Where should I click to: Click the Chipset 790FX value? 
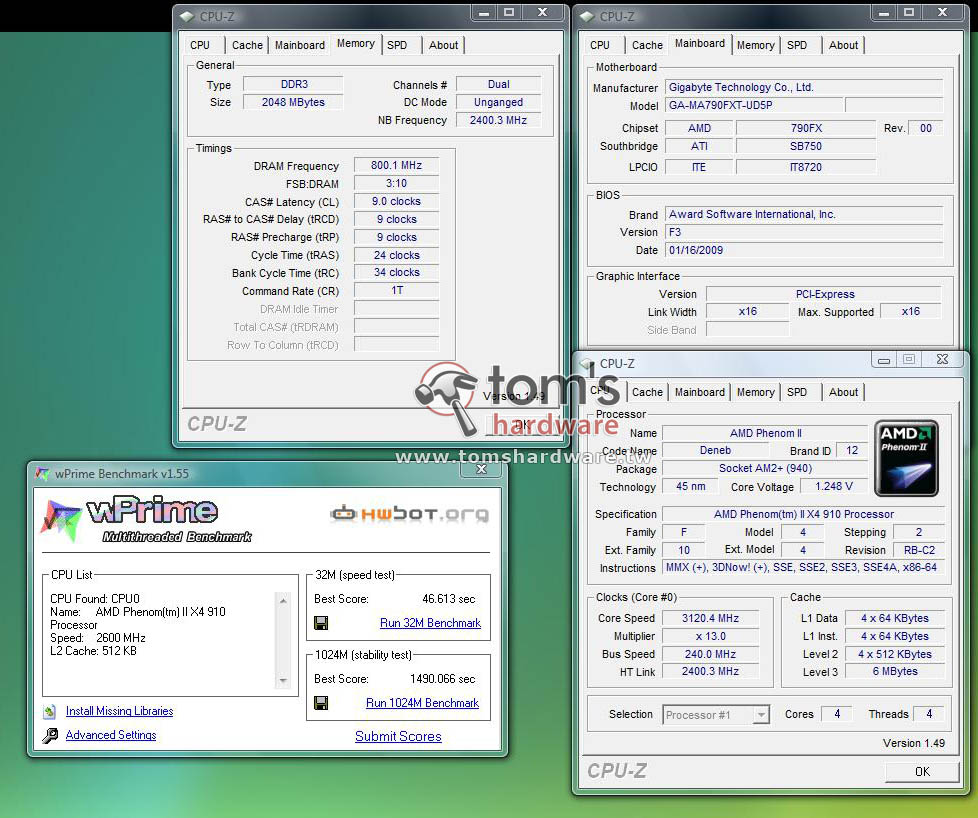click(x=806, y=128)
